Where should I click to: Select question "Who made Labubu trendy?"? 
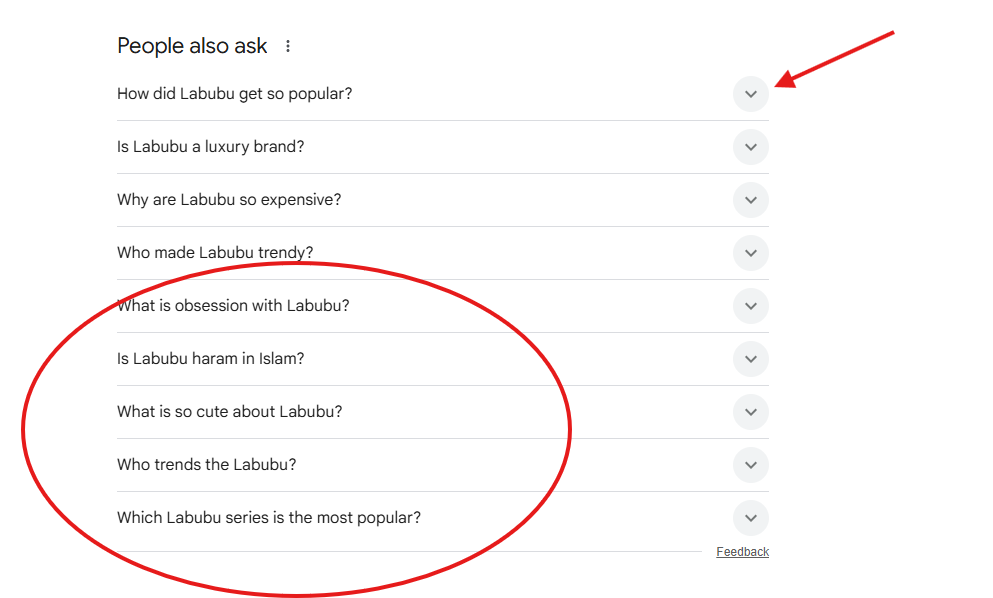click(222, 253)
